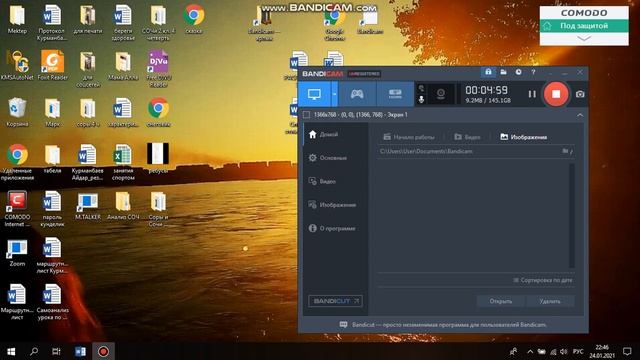This screenshot has width=640, height=360.
Task: Open the Сортировка по дате sort option
Action: [x=543, y=280]
